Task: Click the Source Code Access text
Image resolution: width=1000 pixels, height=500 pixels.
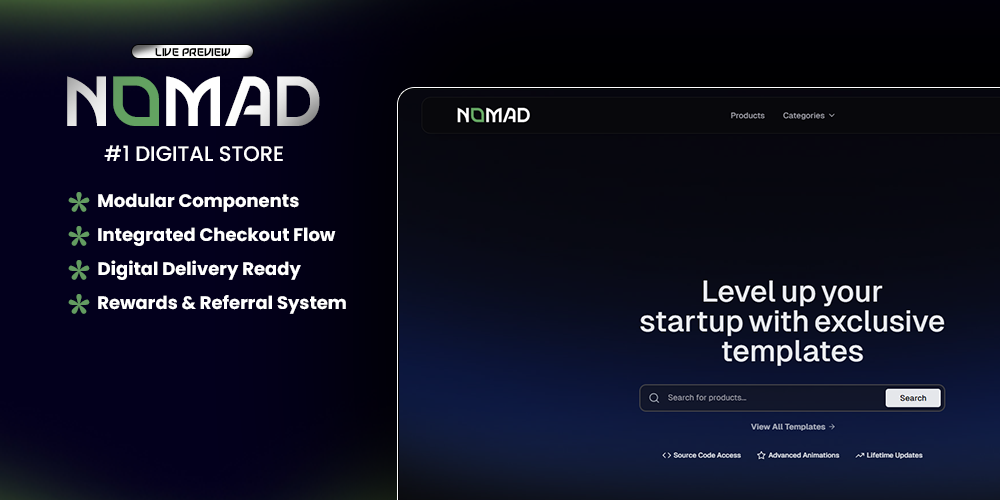Action: [707, 455]
